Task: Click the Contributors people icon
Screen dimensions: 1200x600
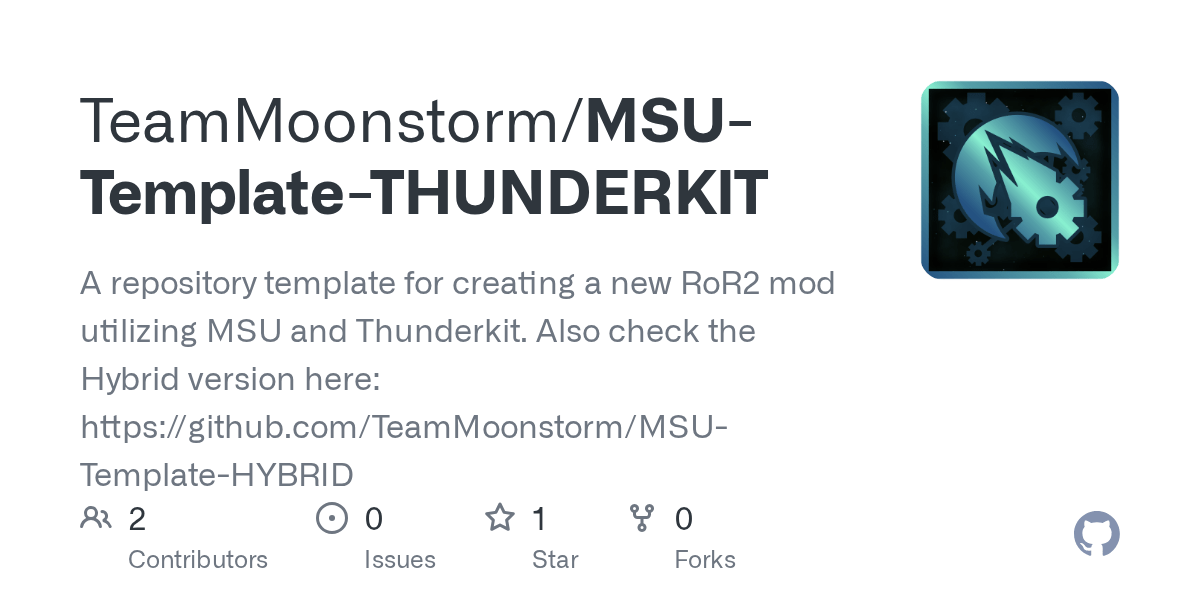Action: click(x=96, y=518)
